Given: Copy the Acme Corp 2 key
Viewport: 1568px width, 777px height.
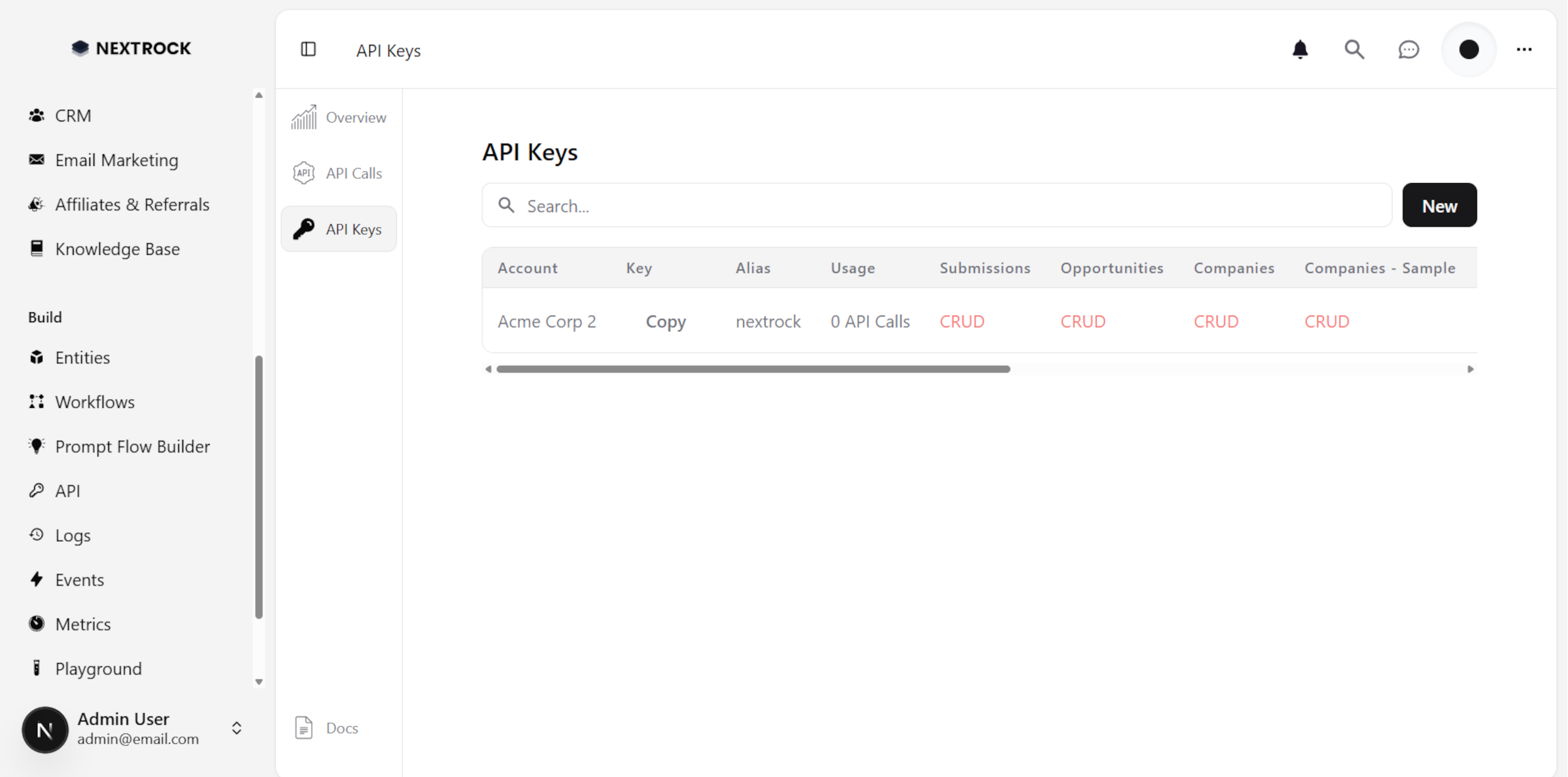Looking at the screenshot, I should [665, 321].
